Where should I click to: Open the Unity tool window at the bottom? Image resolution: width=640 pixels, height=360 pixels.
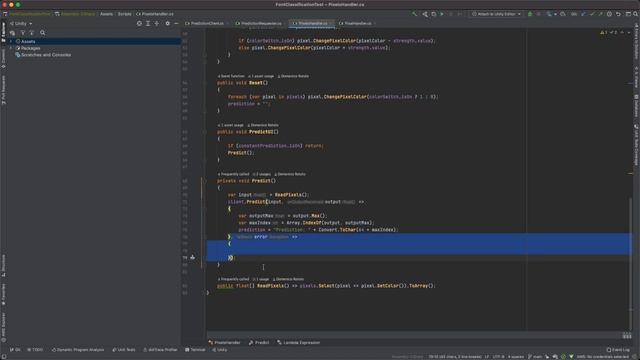(220, 350)
